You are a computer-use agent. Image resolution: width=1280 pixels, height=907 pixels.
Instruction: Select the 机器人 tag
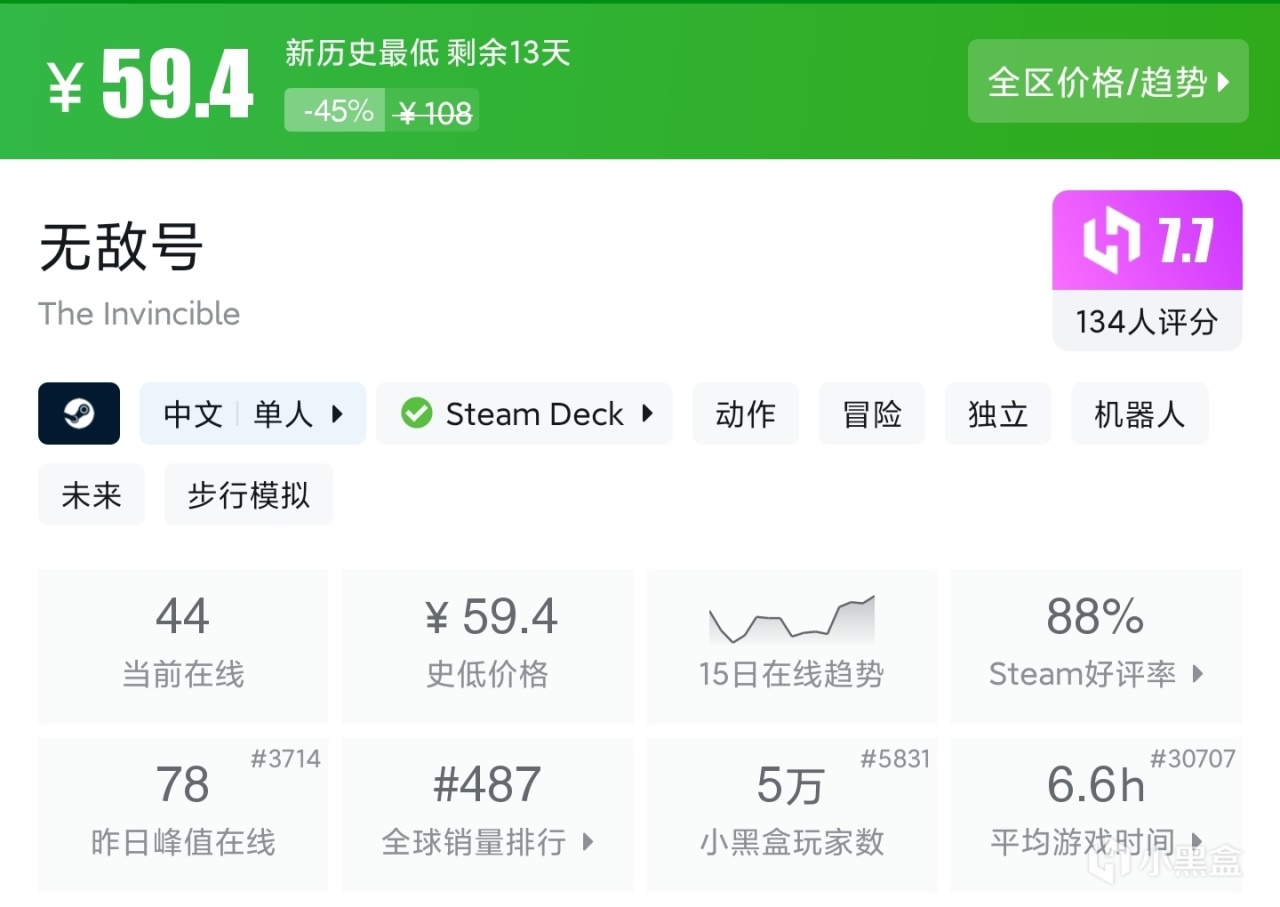click(1139, 413)
